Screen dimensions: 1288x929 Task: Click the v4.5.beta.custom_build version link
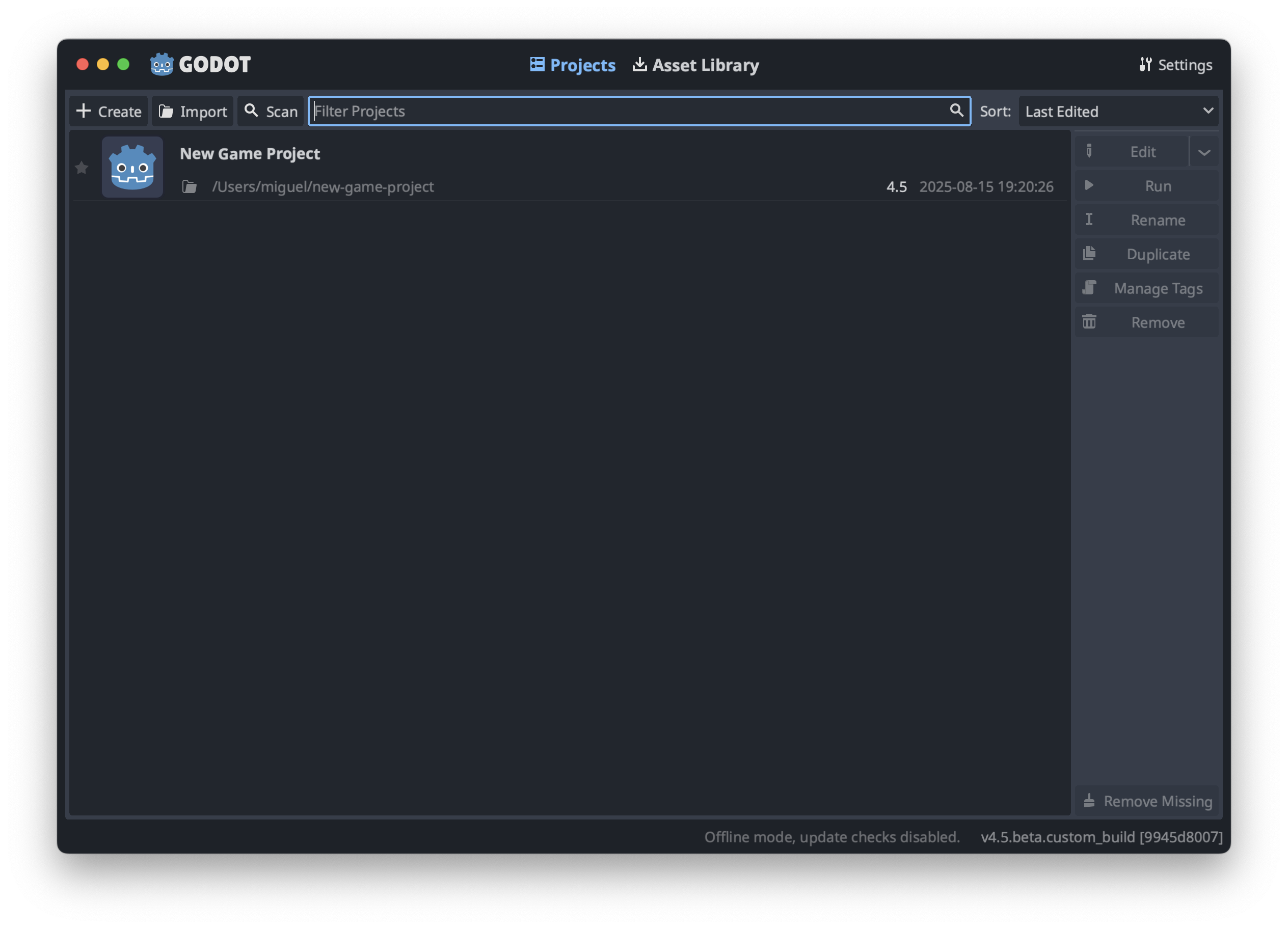click(x=1102, y=836)
